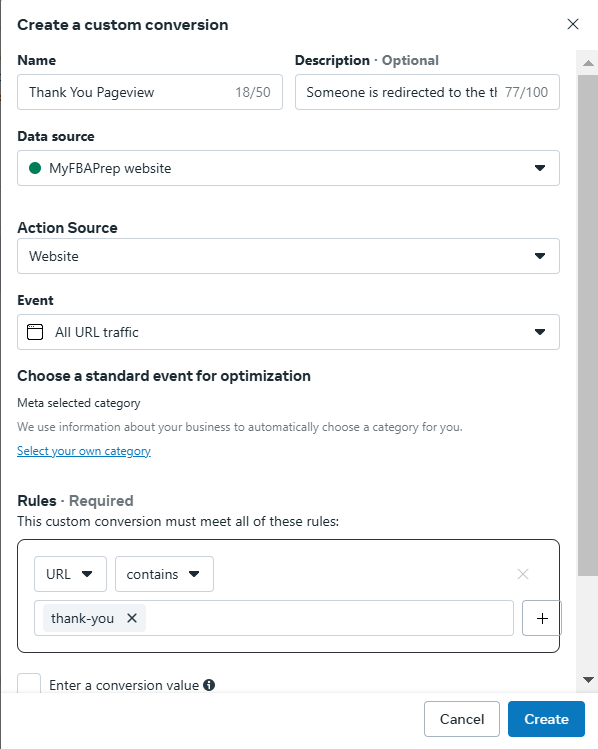The image size is (598, 749).
Task: Show info about conversion value
Action: [209, 685]
